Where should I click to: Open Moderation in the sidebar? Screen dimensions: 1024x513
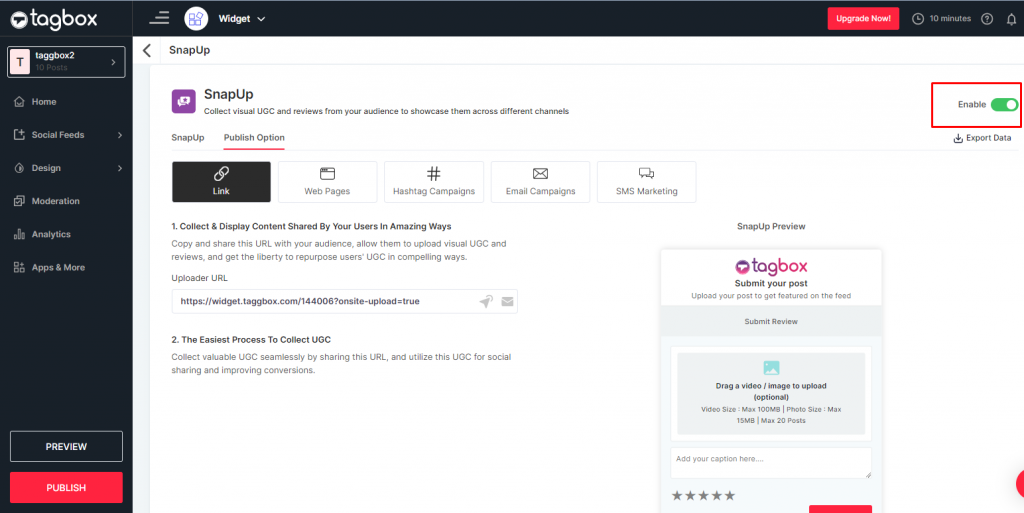coord(55,201)
